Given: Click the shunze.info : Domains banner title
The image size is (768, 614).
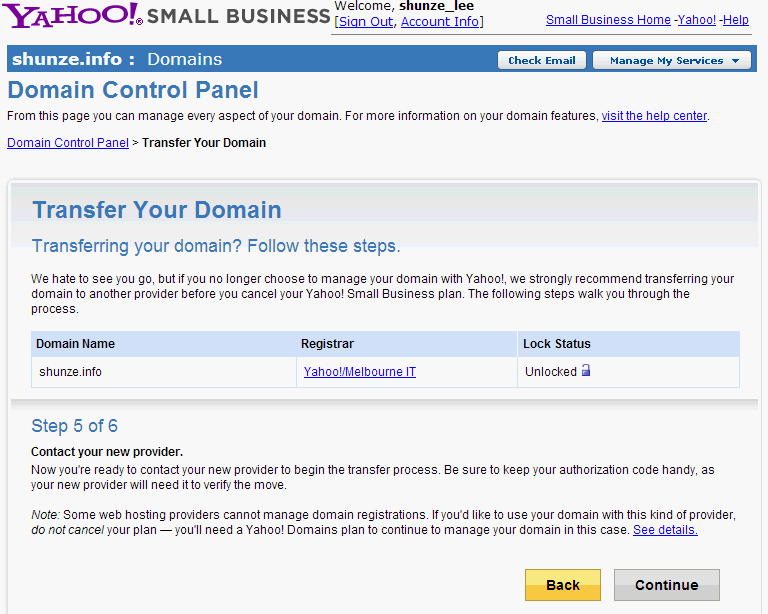Looking at the screenshot, I should [117, 59].
